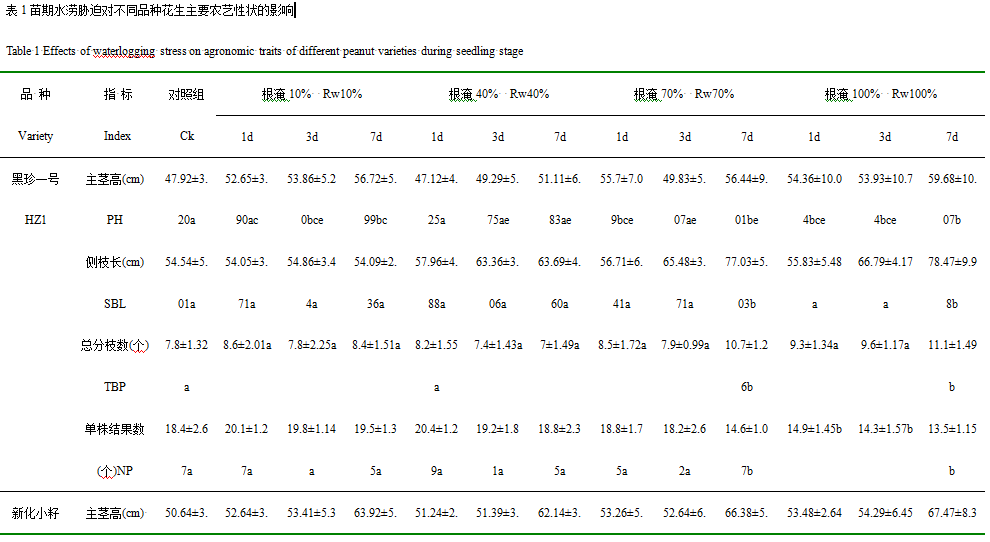Click the Index header cell
Screen dimensions: 990x542
pyautogui.click(x=117, y=136)
